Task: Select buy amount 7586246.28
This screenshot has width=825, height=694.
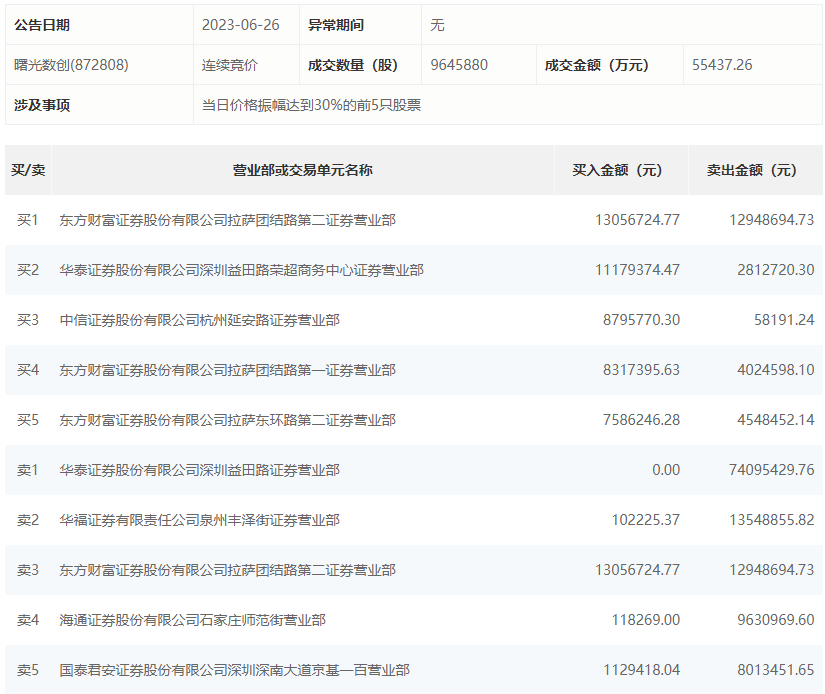Action: pyautogui.click(x=641, y=419)
